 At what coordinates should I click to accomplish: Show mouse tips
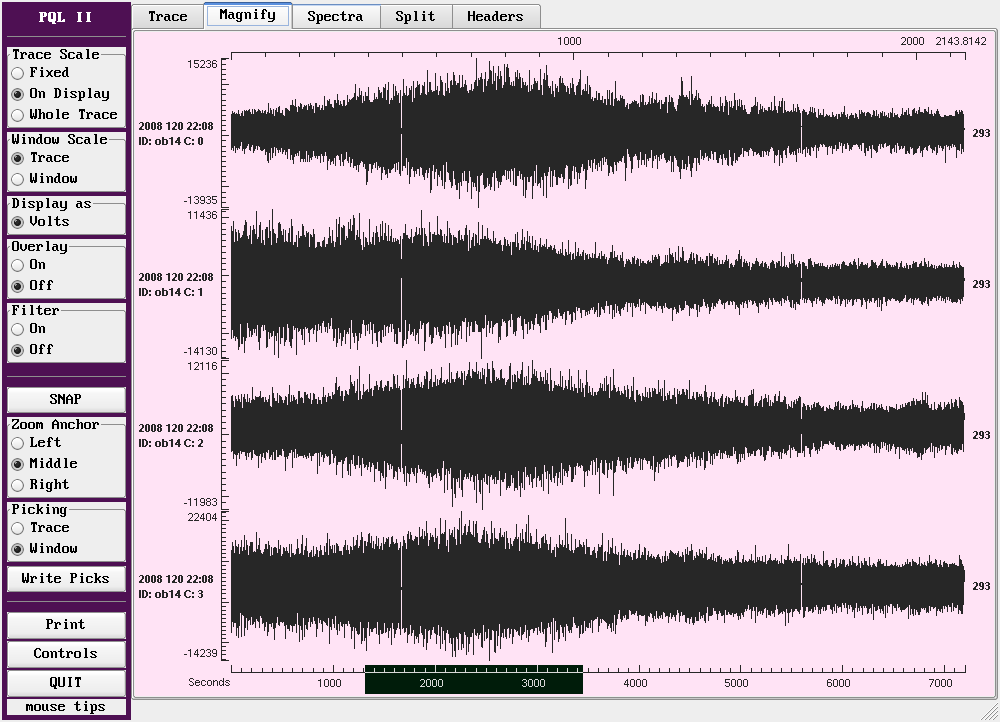66,707
